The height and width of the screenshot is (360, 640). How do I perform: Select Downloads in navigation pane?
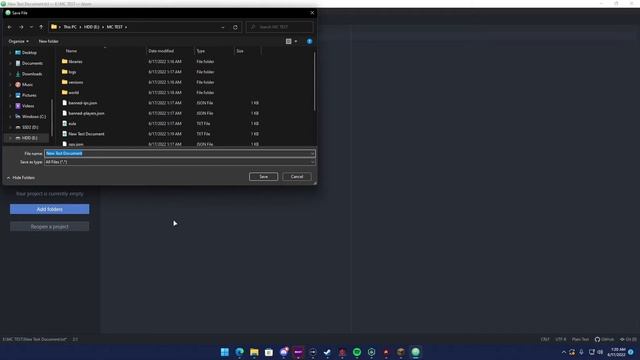tap(32, 74)
